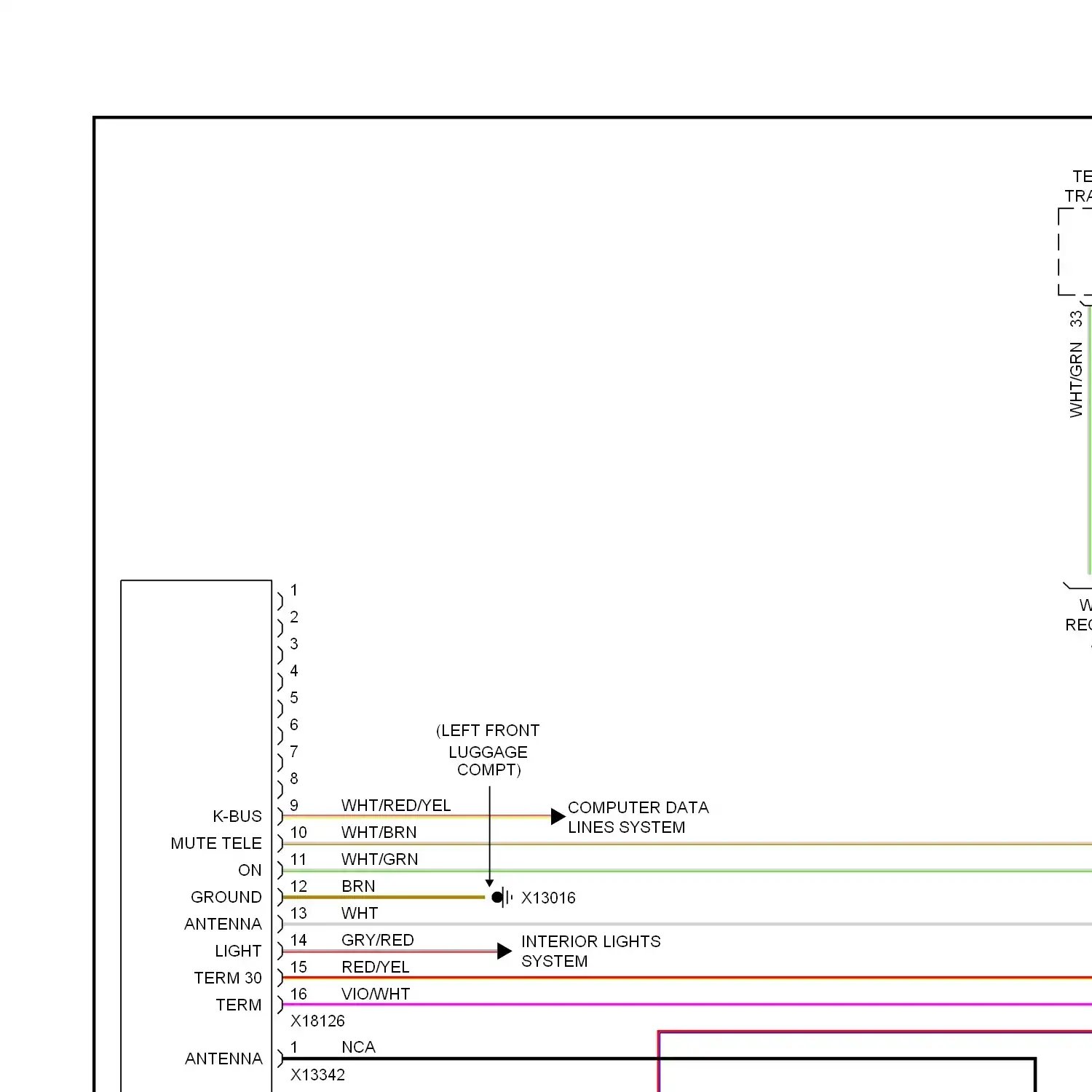Viewport: 1092px width, 1092px height.
Task: Click the MUTE TELE pin label
Action: [x=216, y=843]
